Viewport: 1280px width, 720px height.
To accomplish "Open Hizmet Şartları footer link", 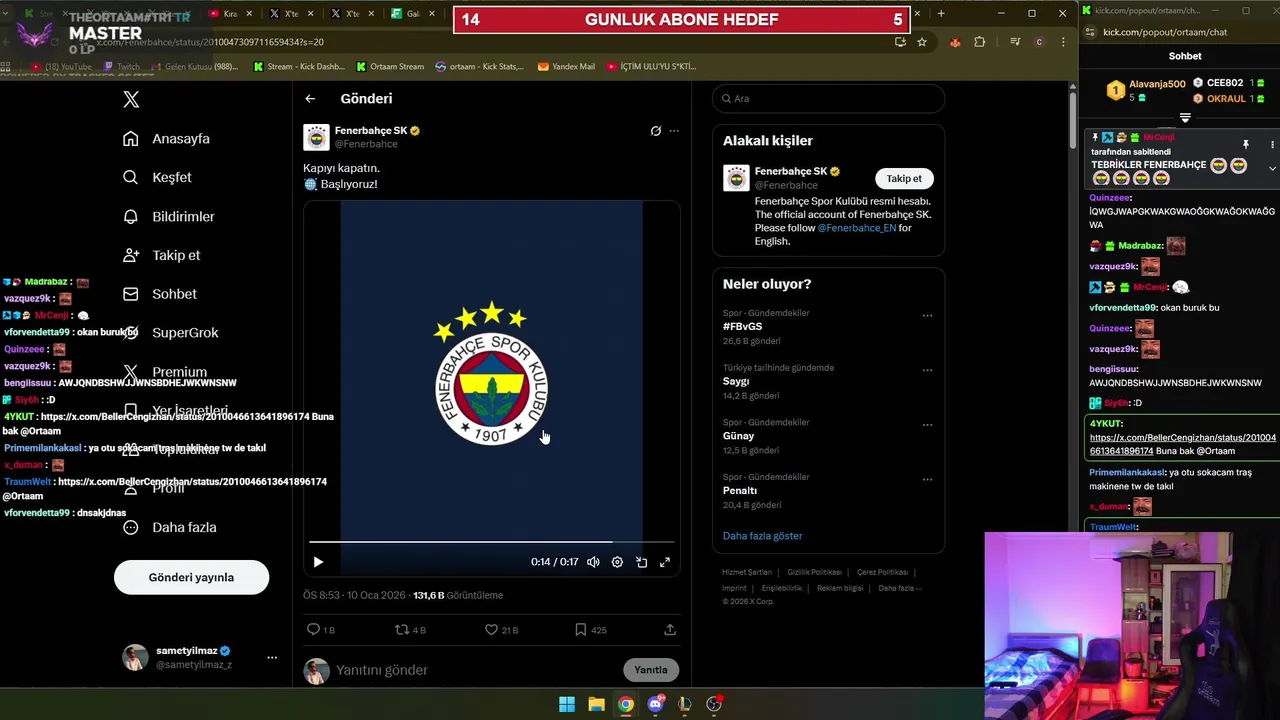I will [x=747, y=572].
